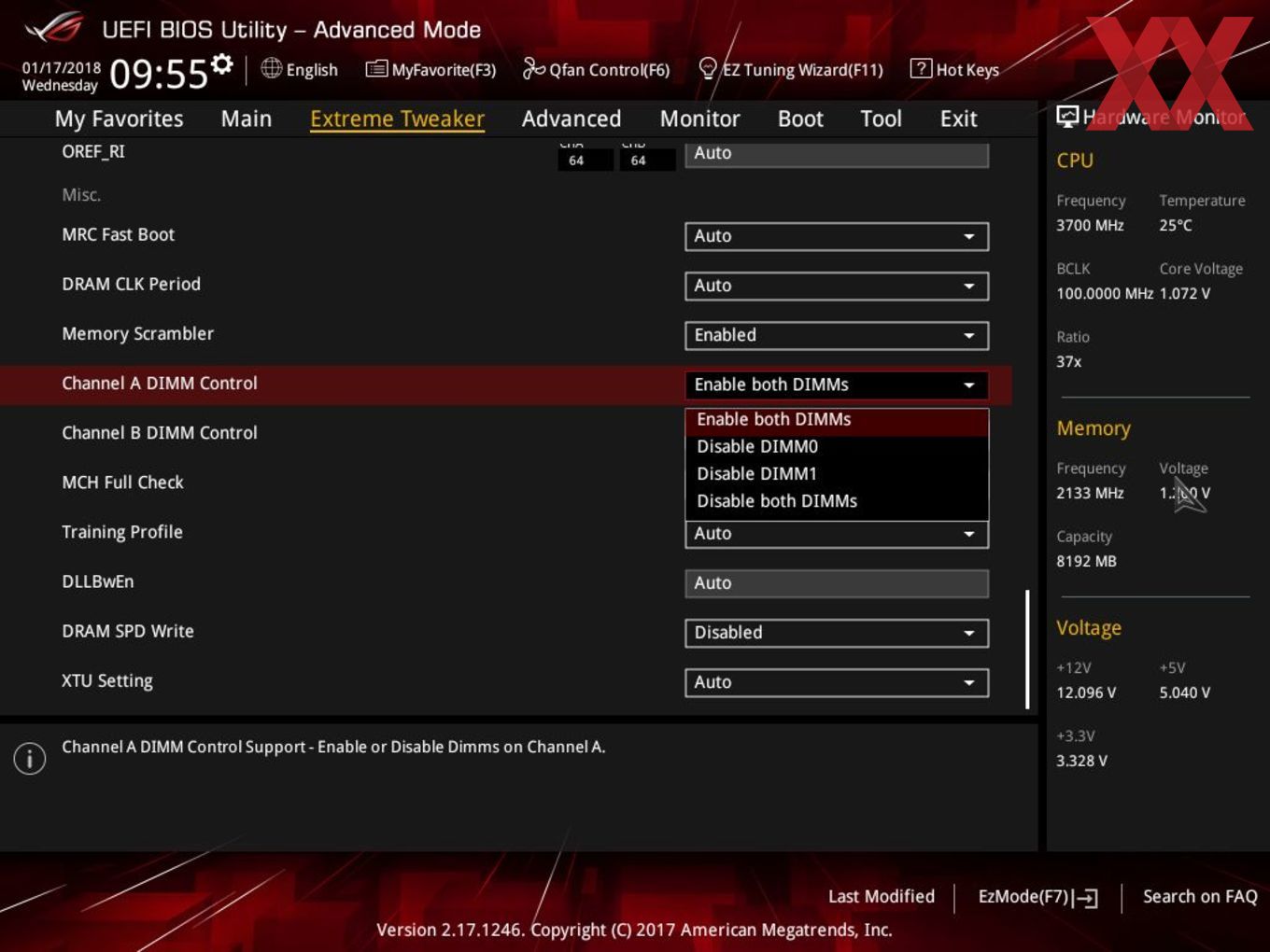Click the DLLBwEn Auto input field
Screen dimensions: 1270x952
[837, 583]
